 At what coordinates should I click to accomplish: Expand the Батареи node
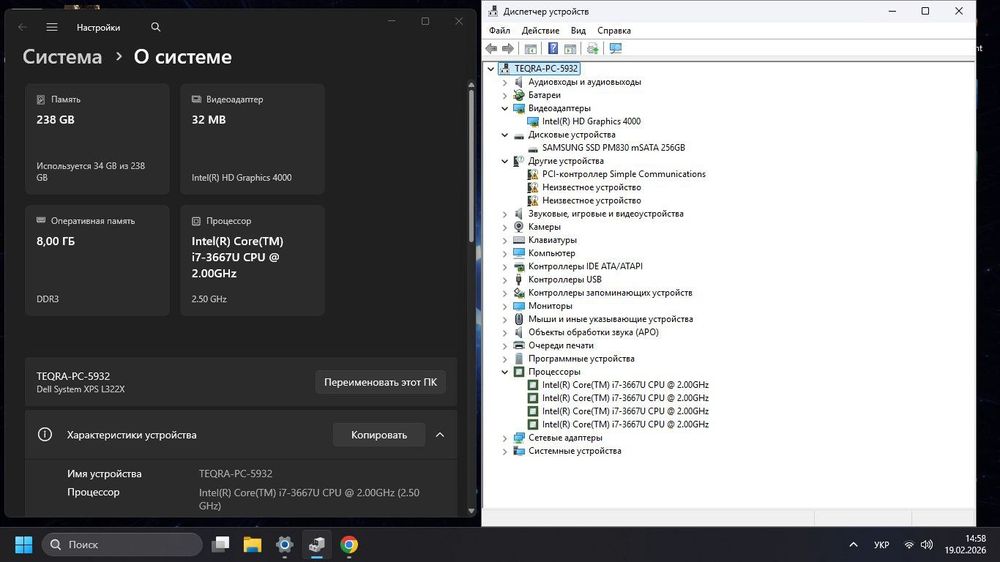point(505,95)
